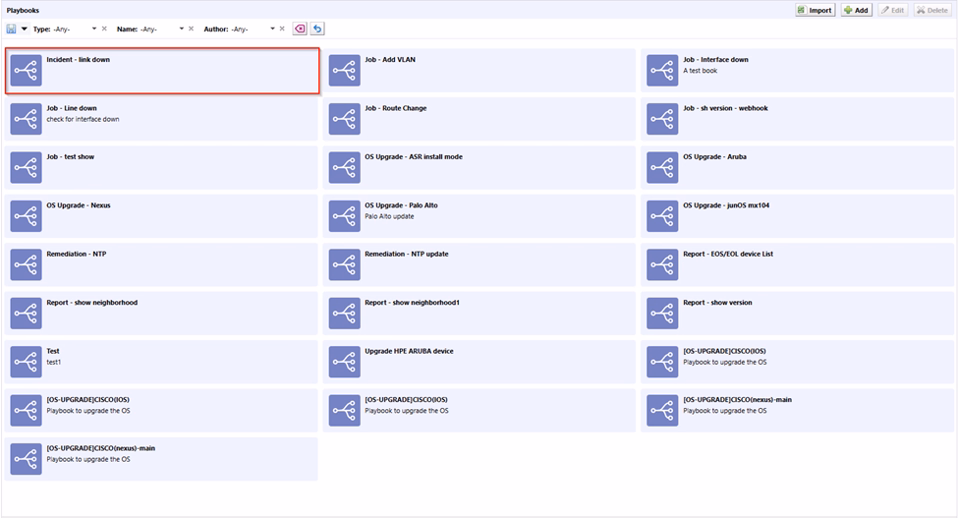The width and height of the screenshot is (958, 518).
Task: Click the Job - Line down playbook icon
Action: (26, 119)
